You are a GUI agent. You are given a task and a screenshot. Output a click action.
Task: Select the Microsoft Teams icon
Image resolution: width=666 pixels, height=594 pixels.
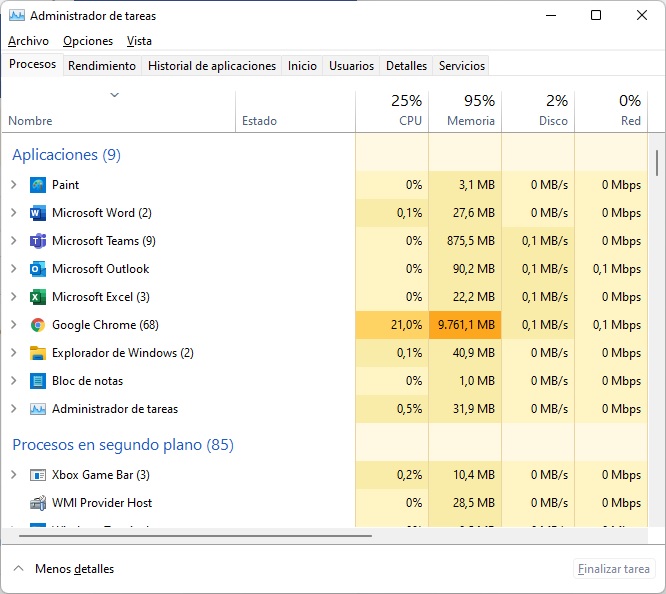(x=38, y=241)
